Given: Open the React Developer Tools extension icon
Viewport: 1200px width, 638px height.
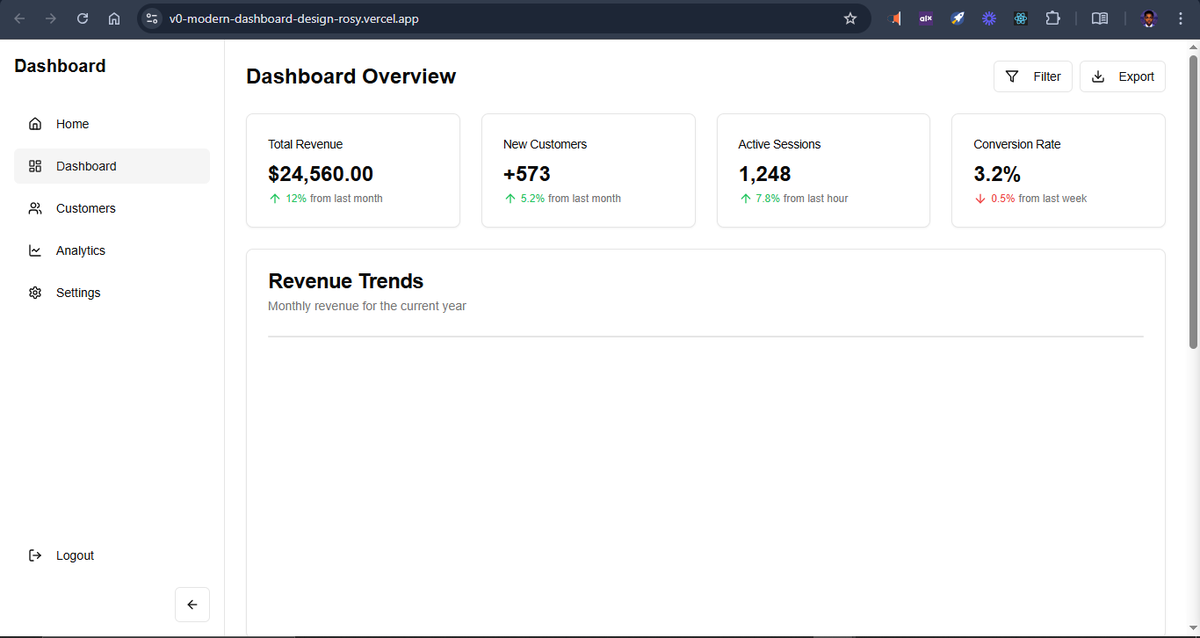Looking at the screenshot, I should point(1020,18).
